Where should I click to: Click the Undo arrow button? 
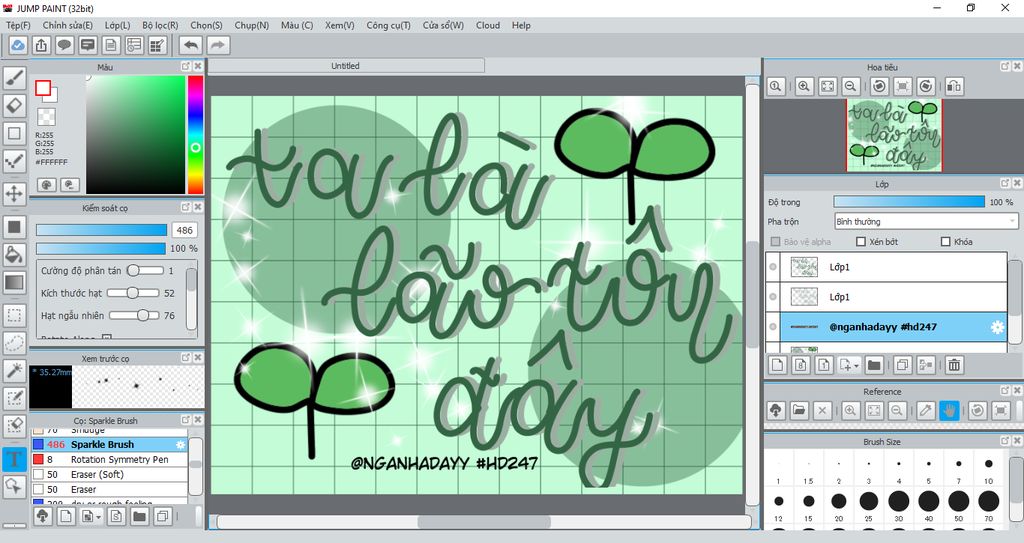click(191, 45)
